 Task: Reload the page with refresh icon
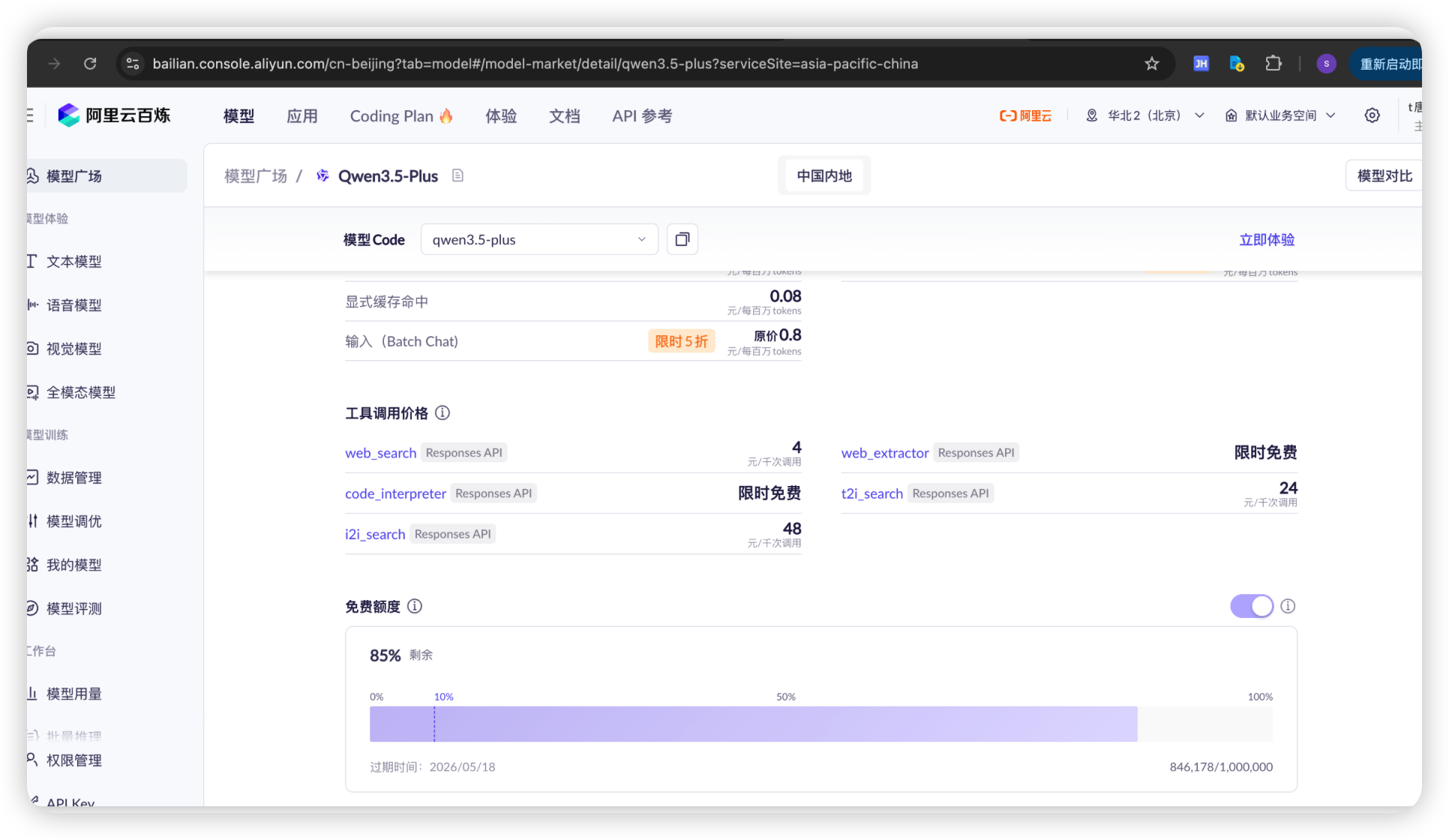tap(90, 64)
